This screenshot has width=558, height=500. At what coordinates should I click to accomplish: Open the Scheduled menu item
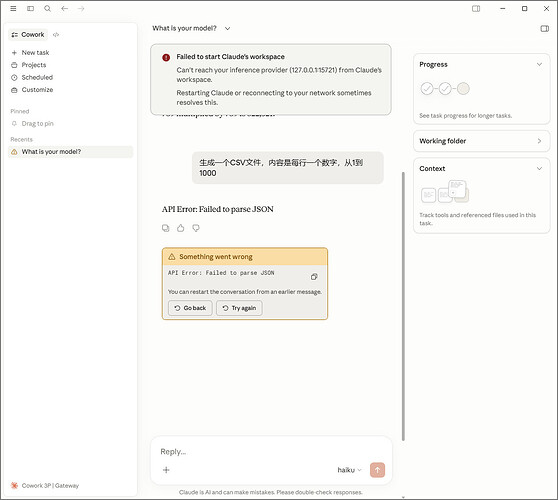tap(37, 77)
